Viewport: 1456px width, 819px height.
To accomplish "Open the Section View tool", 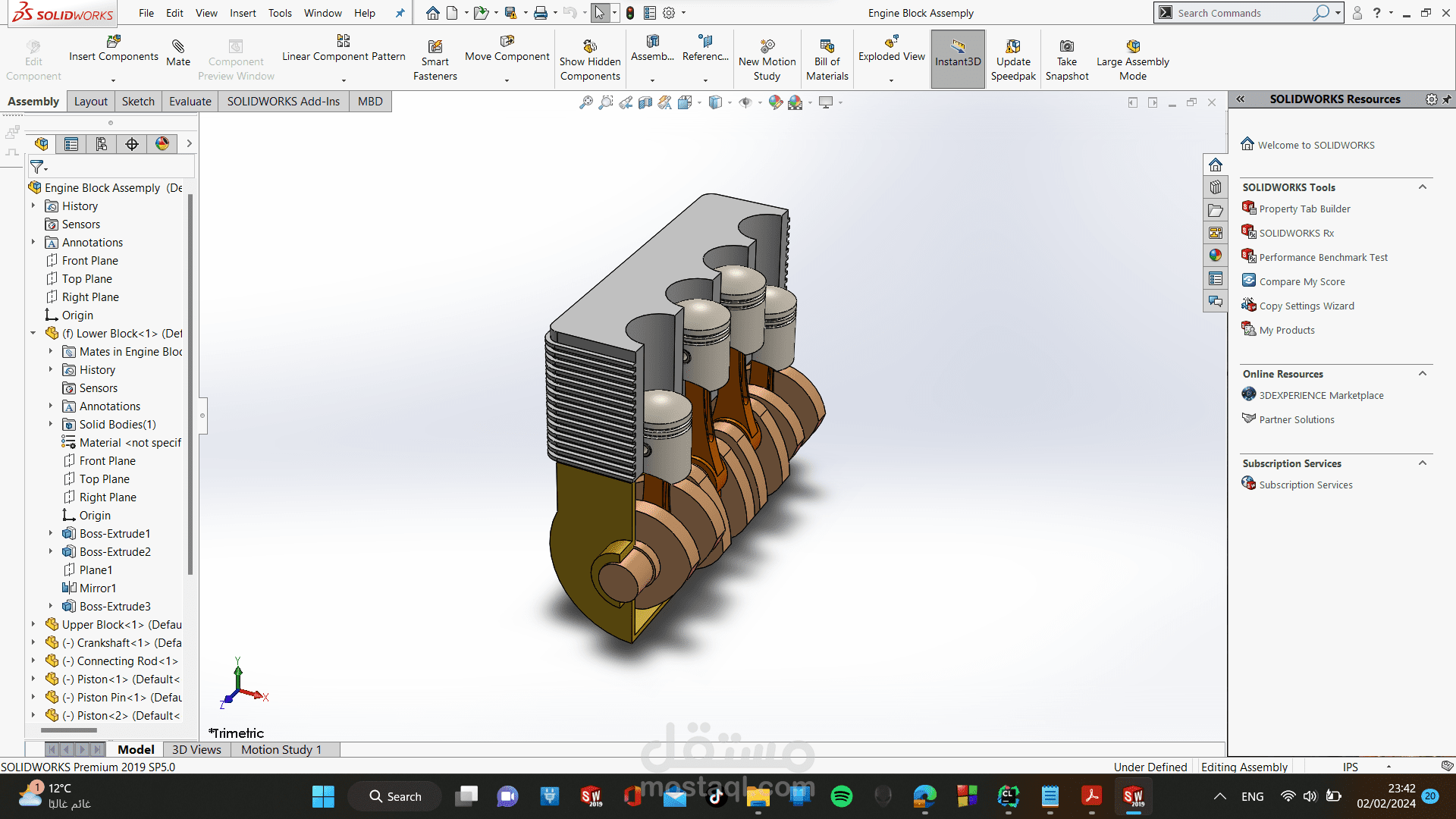I will (645, 102).
